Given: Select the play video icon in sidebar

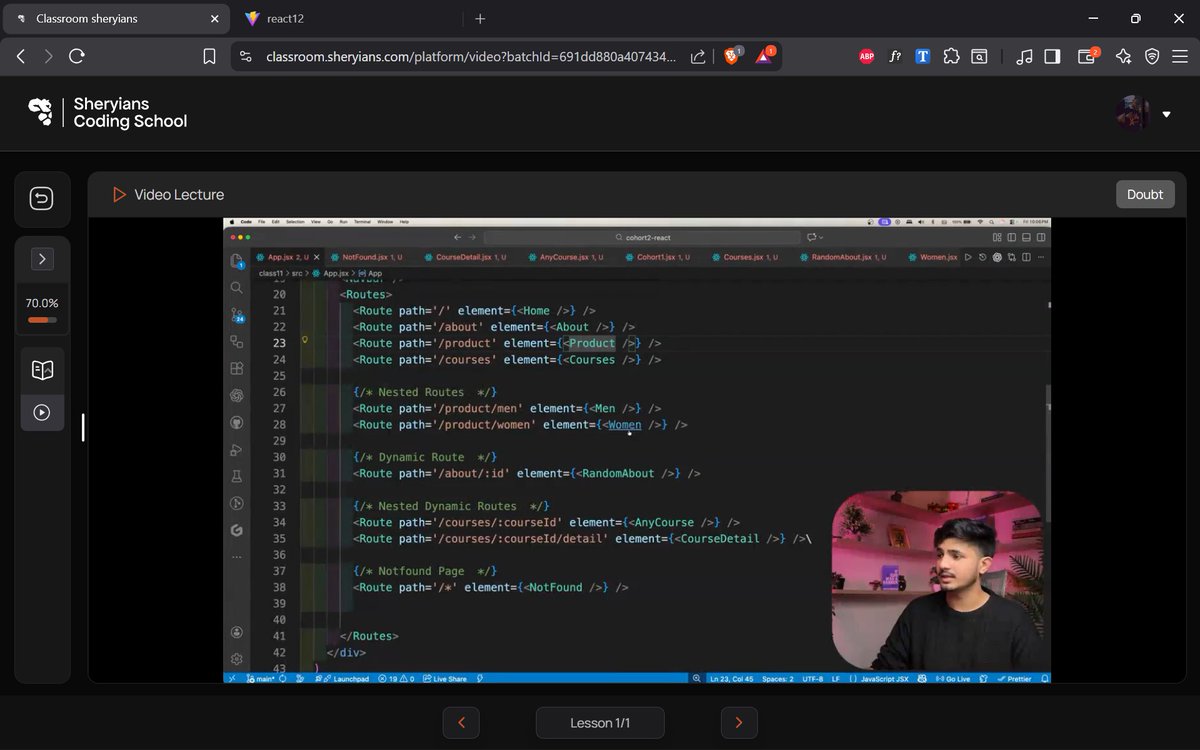Looking at the screenshot, I should click(x=42, y=412).
